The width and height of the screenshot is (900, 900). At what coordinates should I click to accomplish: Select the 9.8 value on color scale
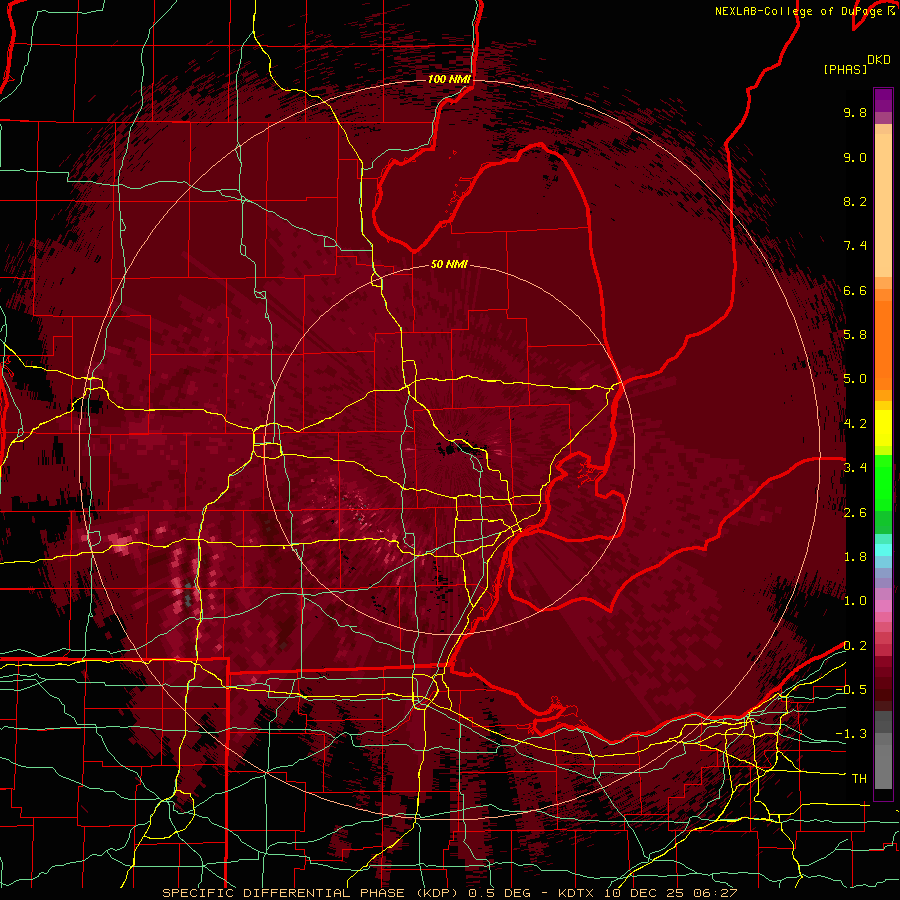tap(855, 112)
